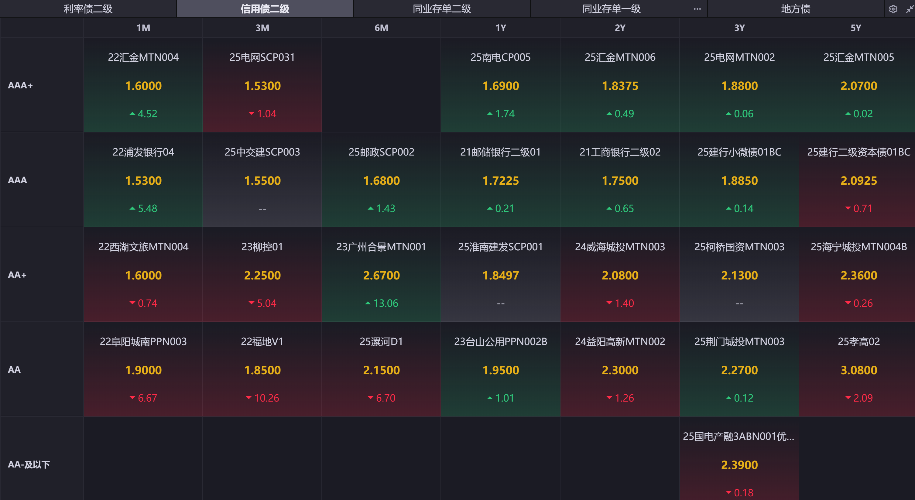
Task: Select the 5Y maturity column header
Action: click(857, 28)
